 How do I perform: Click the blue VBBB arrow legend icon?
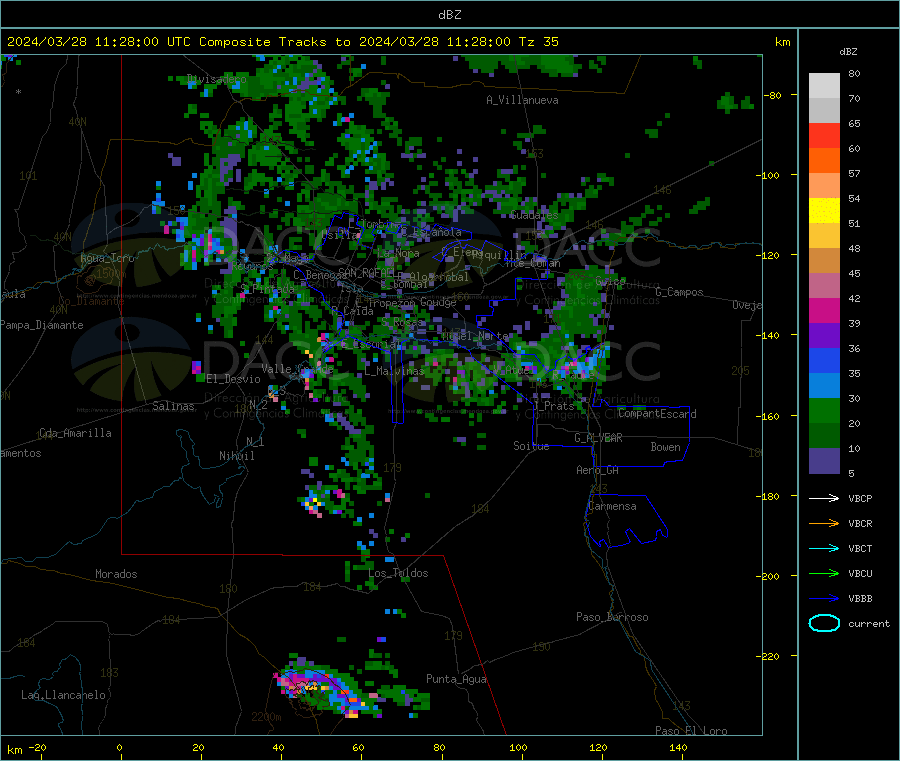click(824, 599)
